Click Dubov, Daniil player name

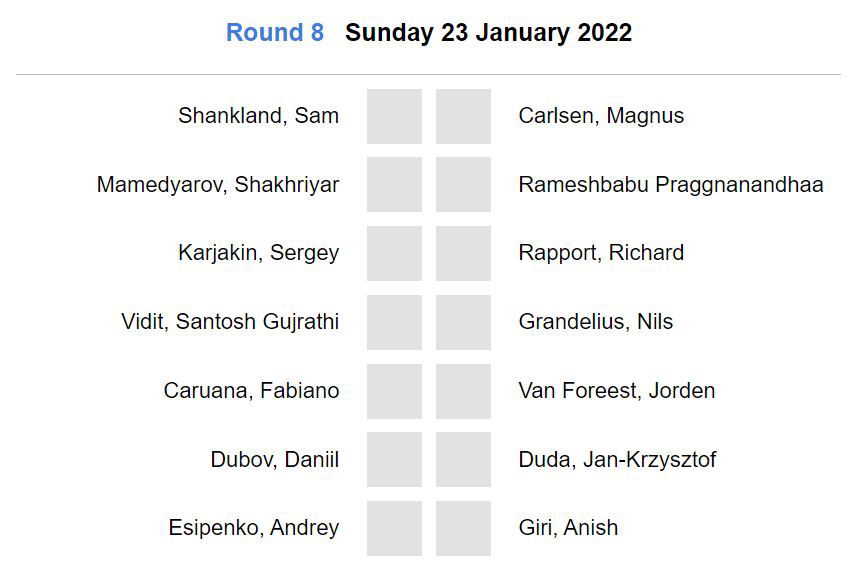[x=274, y=460]
